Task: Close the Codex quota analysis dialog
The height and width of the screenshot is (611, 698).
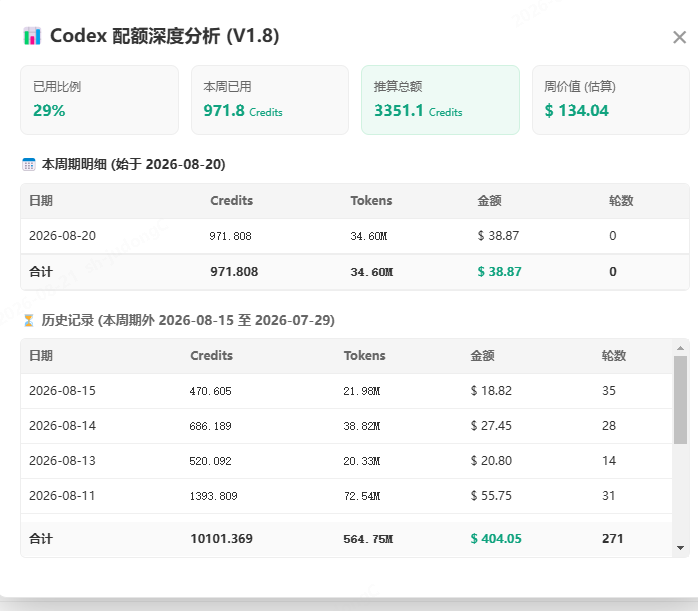Action: pos(679,37)
